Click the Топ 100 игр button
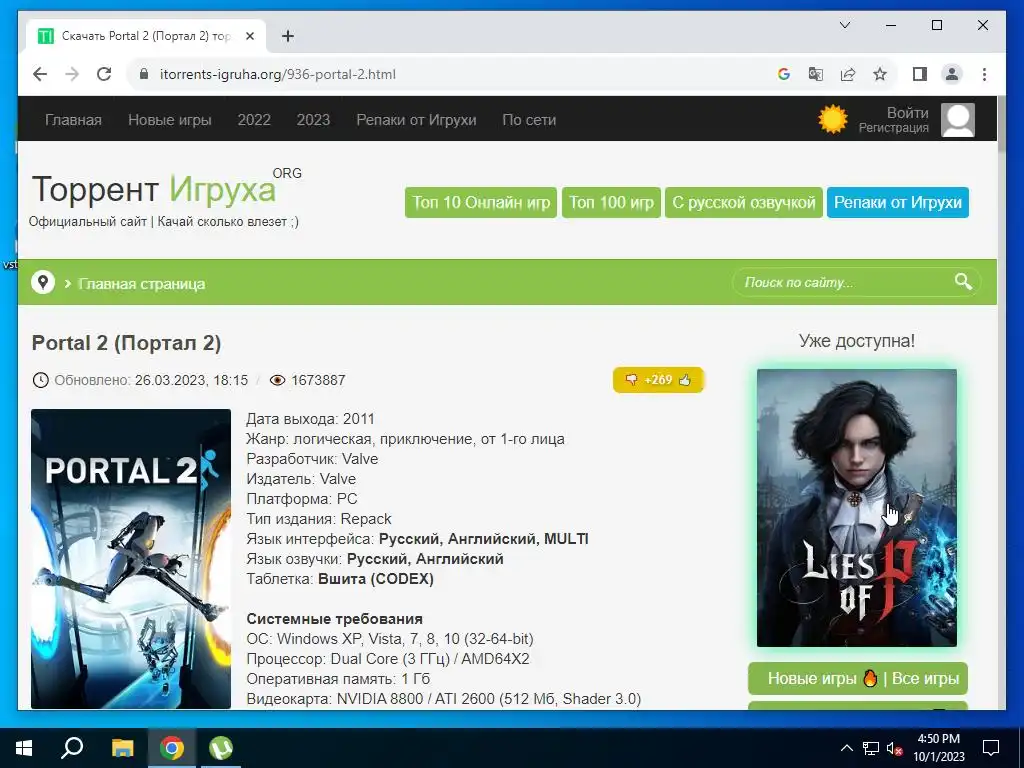Image resolution: width=1024 pixels, height=768 pixels. [611, 202]
